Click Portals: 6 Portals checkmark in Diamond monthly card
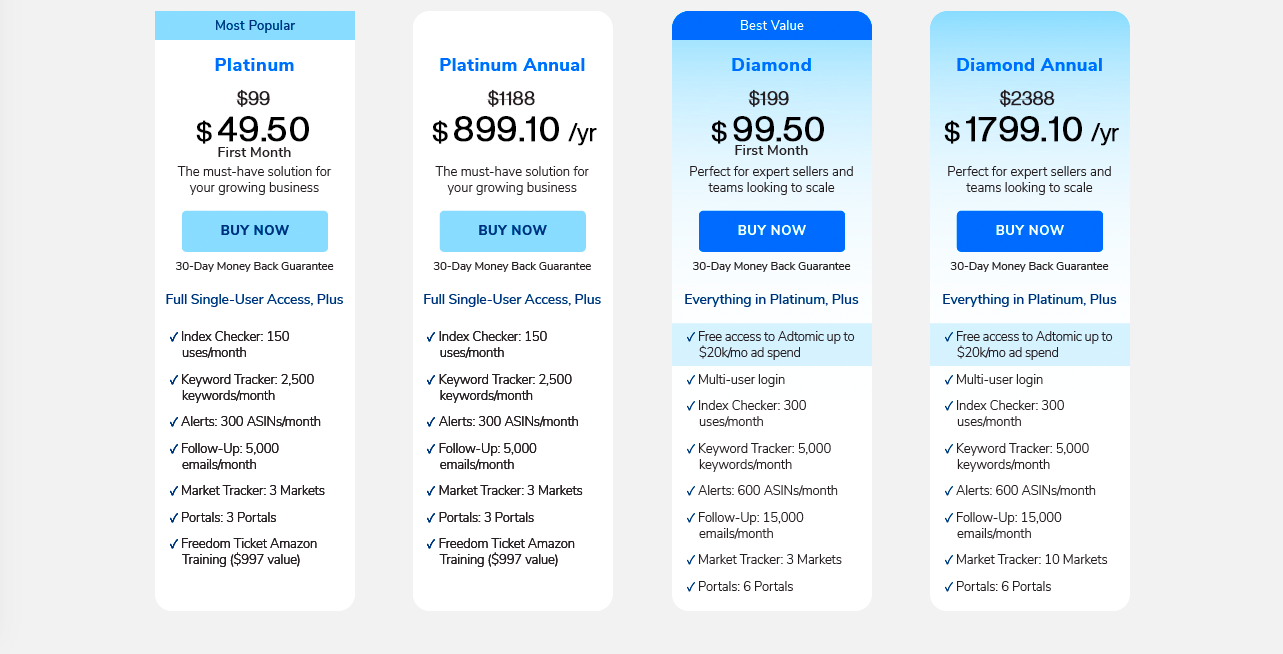 click(x=691, y=588)
